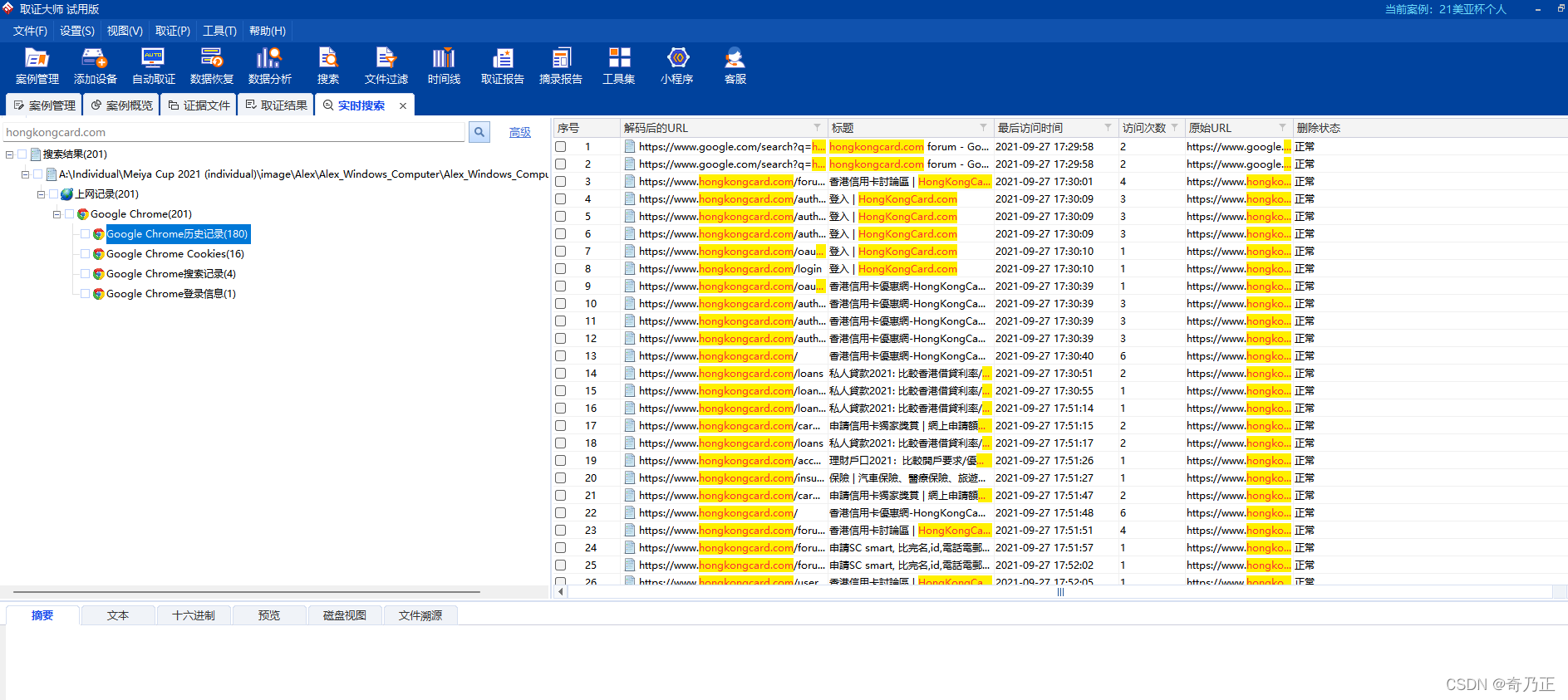
Task: Click the magnifier search button
Action: [479, 132]
